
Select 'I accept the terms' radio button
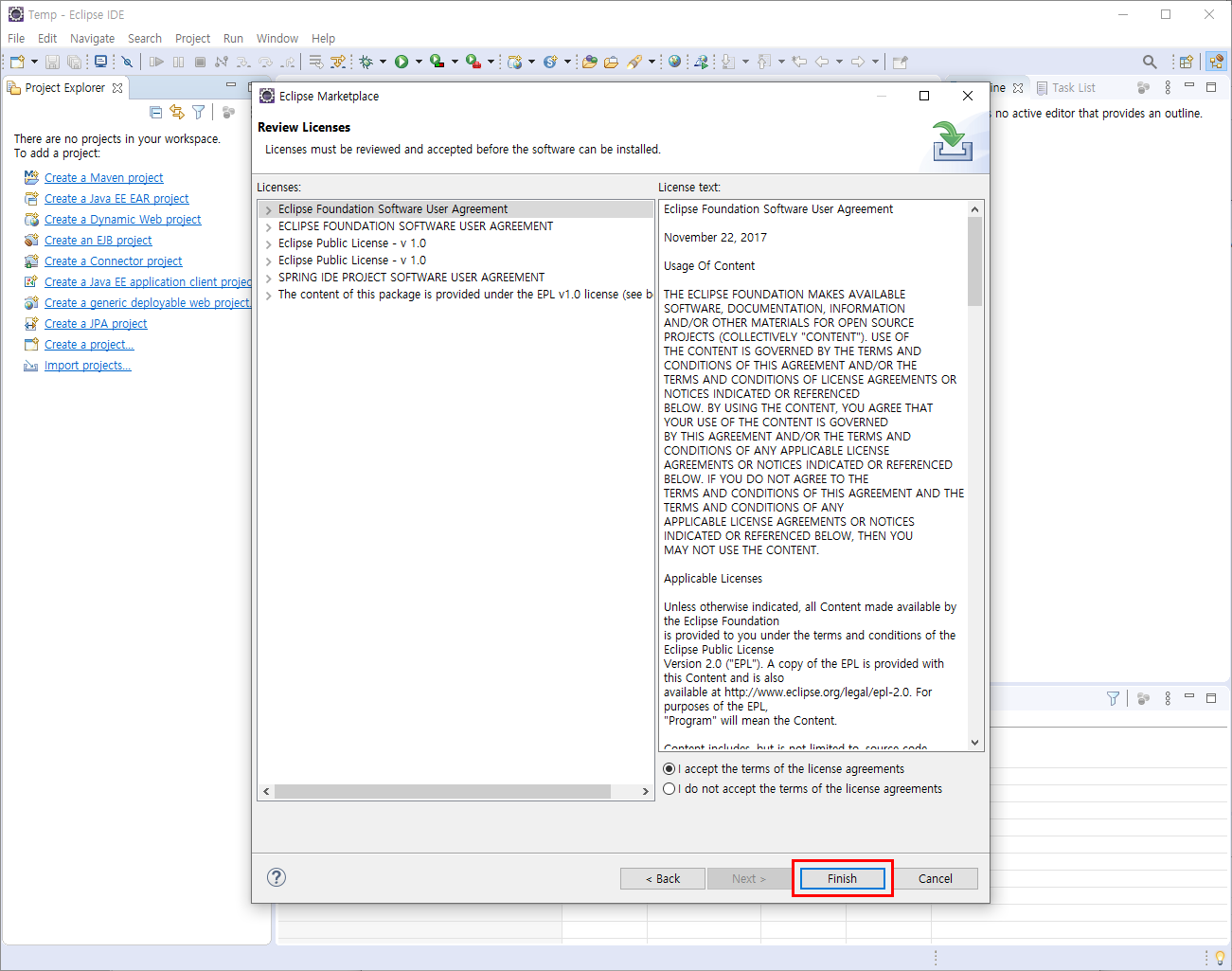[x=670, y=768]
